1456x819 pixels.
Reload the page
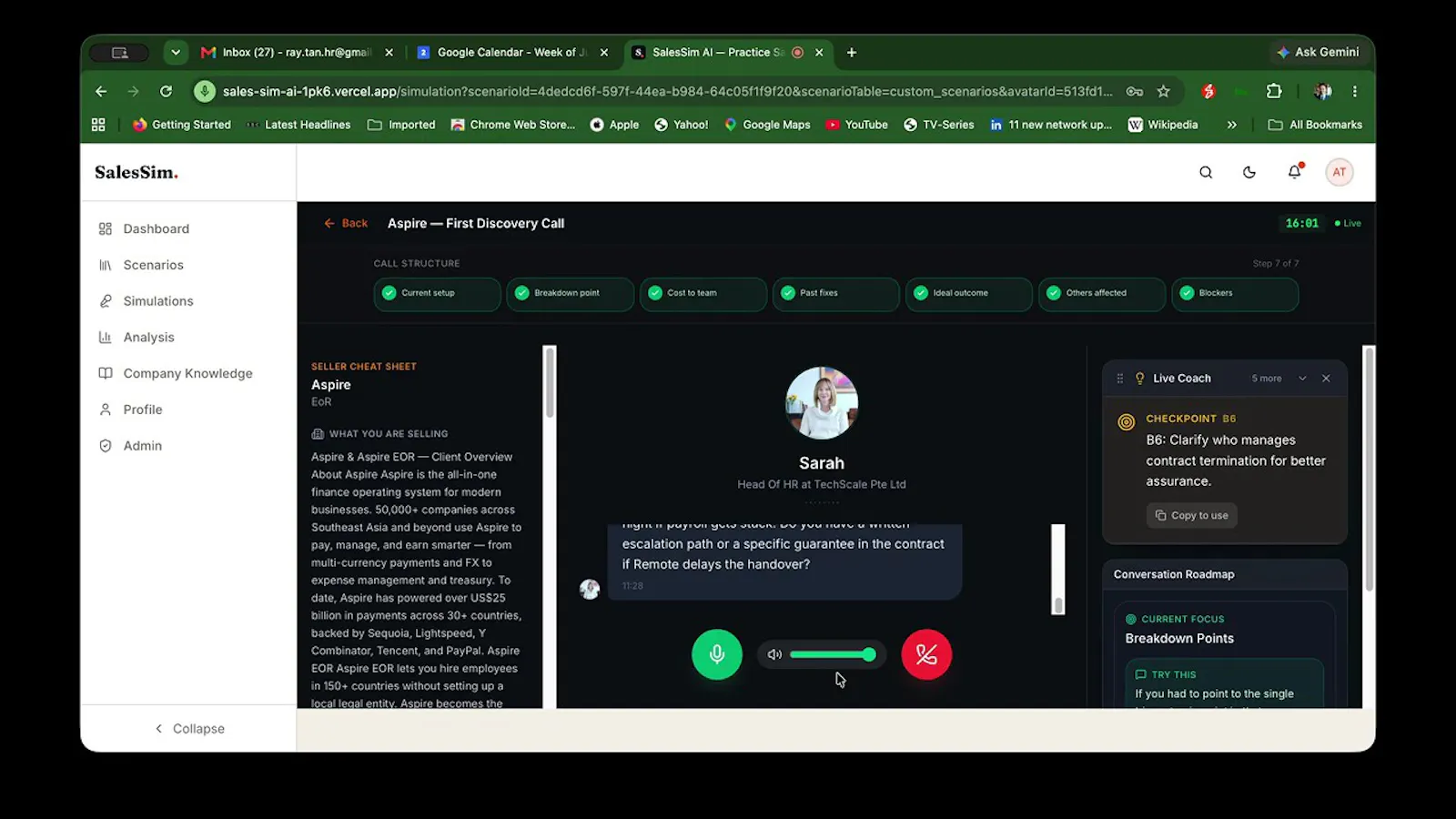[x=166, y=91]
